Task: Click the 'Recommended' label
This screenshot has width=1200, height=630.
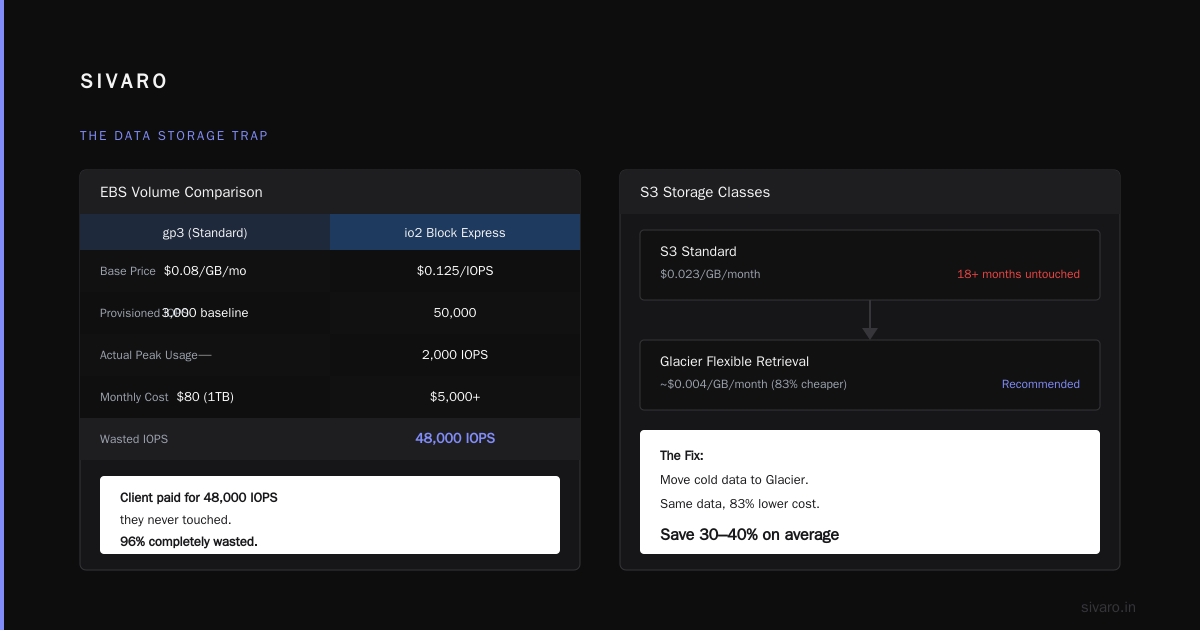Action: click(x=1041, y=384)
